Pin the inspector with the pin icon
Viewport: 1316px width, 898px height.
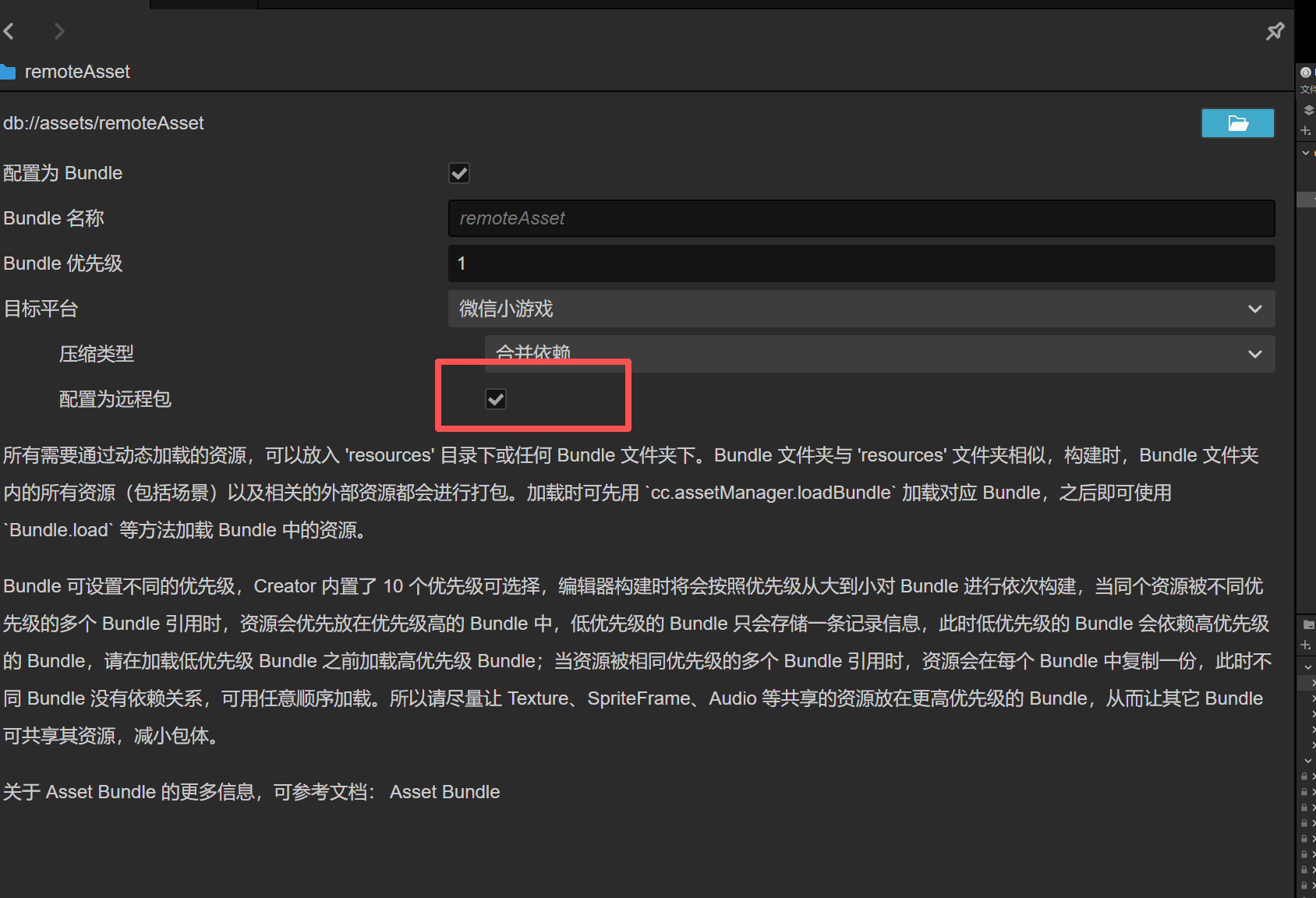(x=1275, y=31)
